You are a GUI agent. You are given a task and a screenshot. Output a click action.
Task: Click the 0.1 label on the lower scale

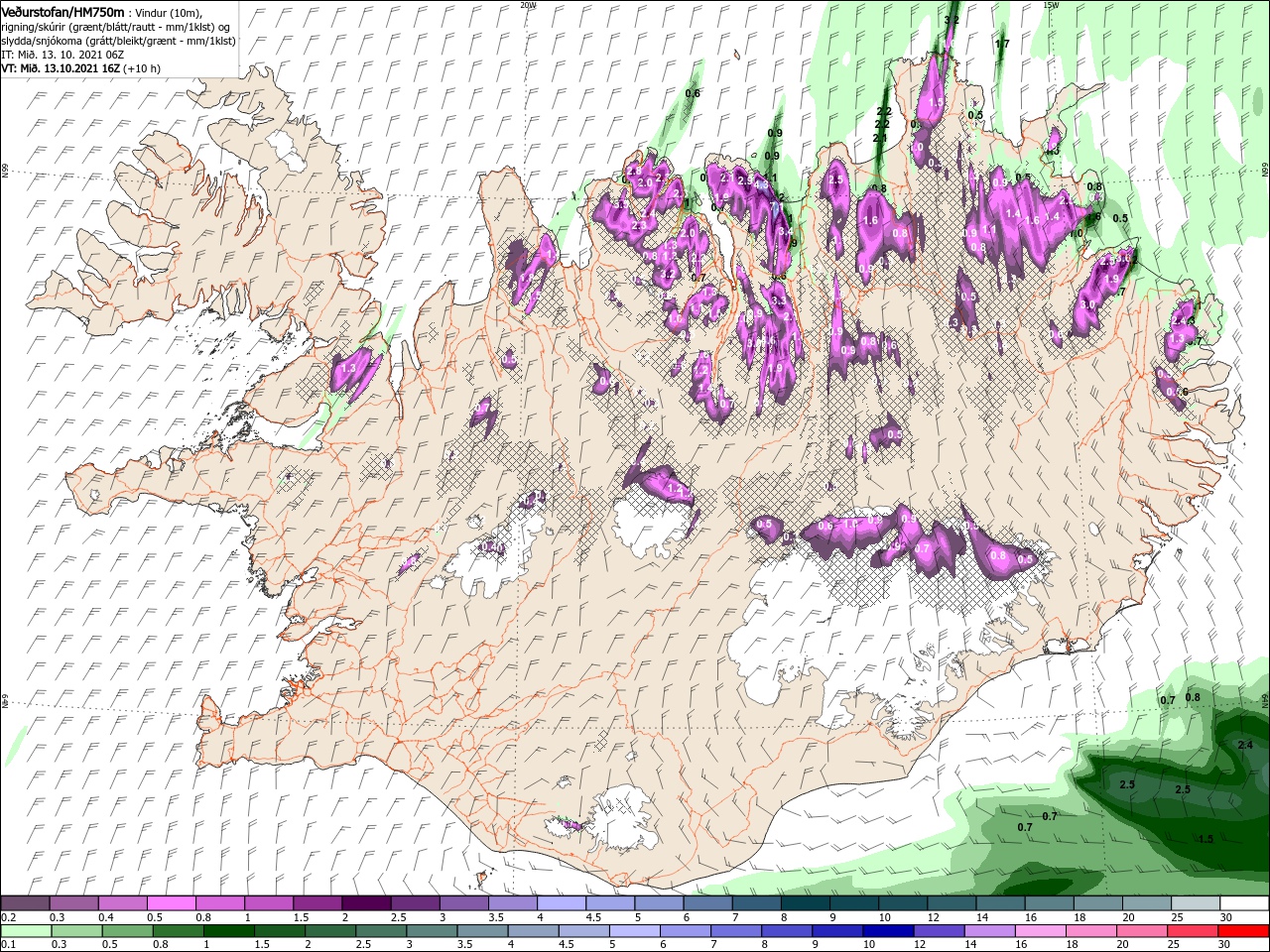point(8,944)
